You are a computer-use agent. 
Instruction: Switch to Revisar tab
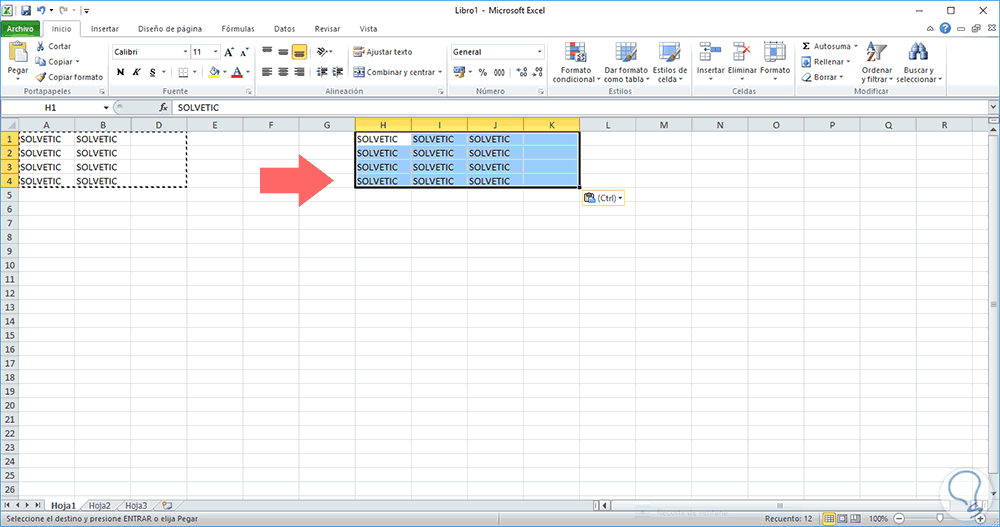(x=327, y=29)
